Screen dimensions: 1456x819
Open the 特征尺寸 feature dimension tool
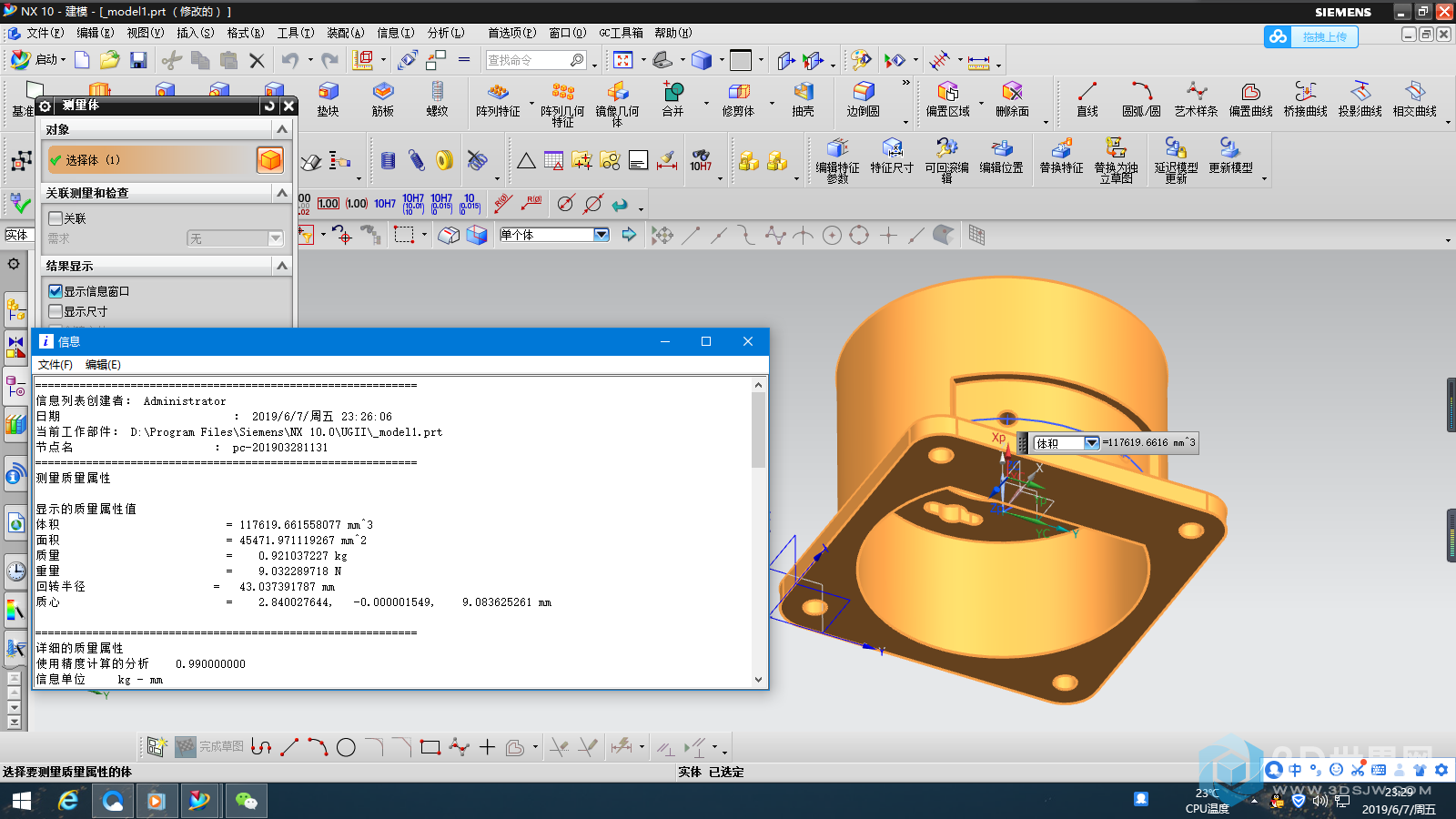coord(892,157)
